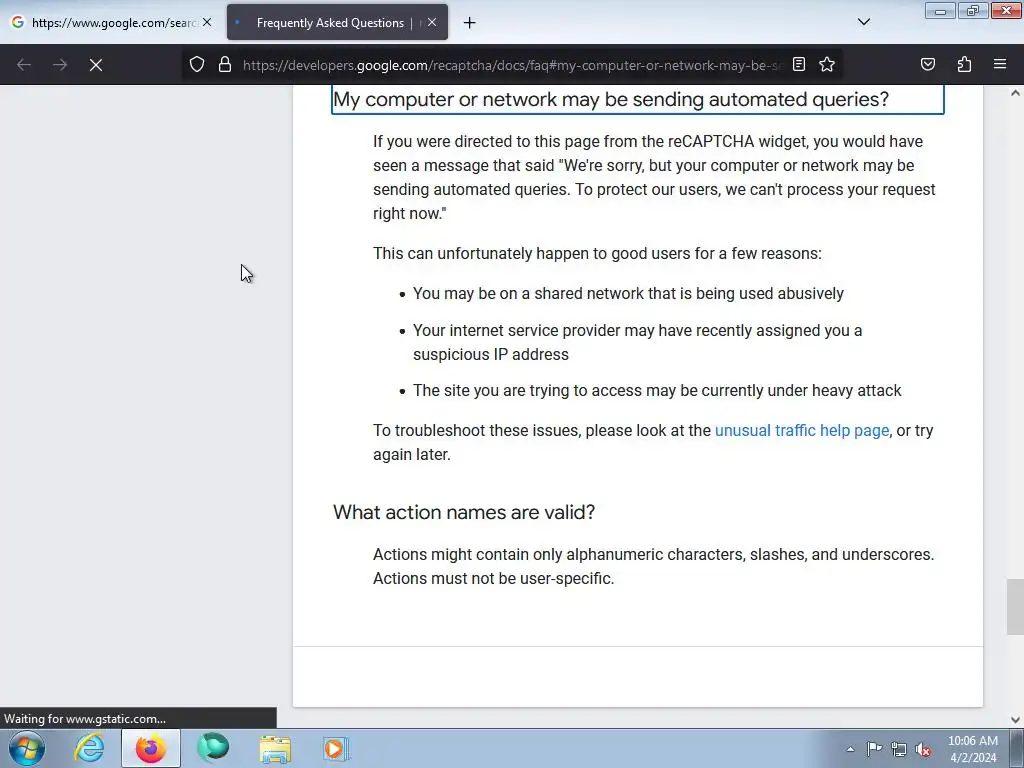Open the extensions puzzle icon
This screenshot has width=1024, height=768.
[964, 64]
